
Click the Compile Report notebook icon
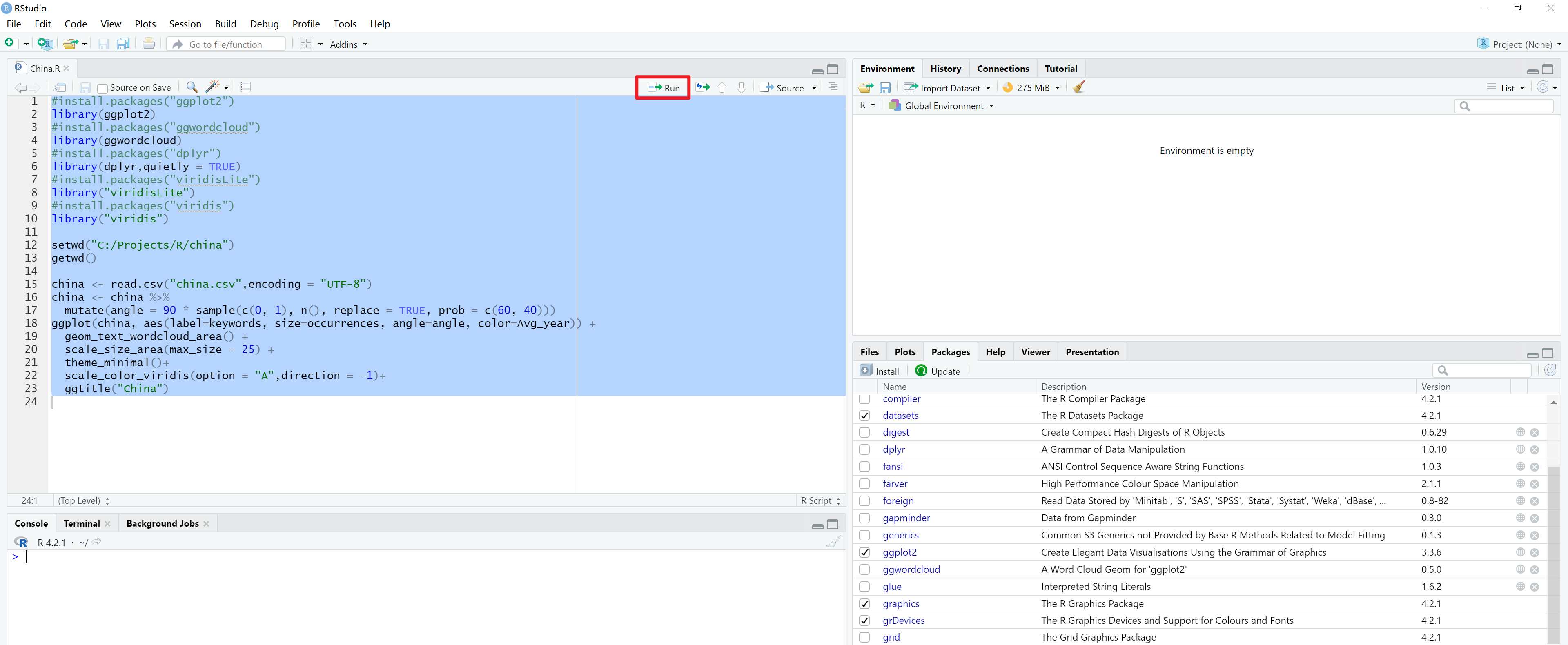click(245, 87)
